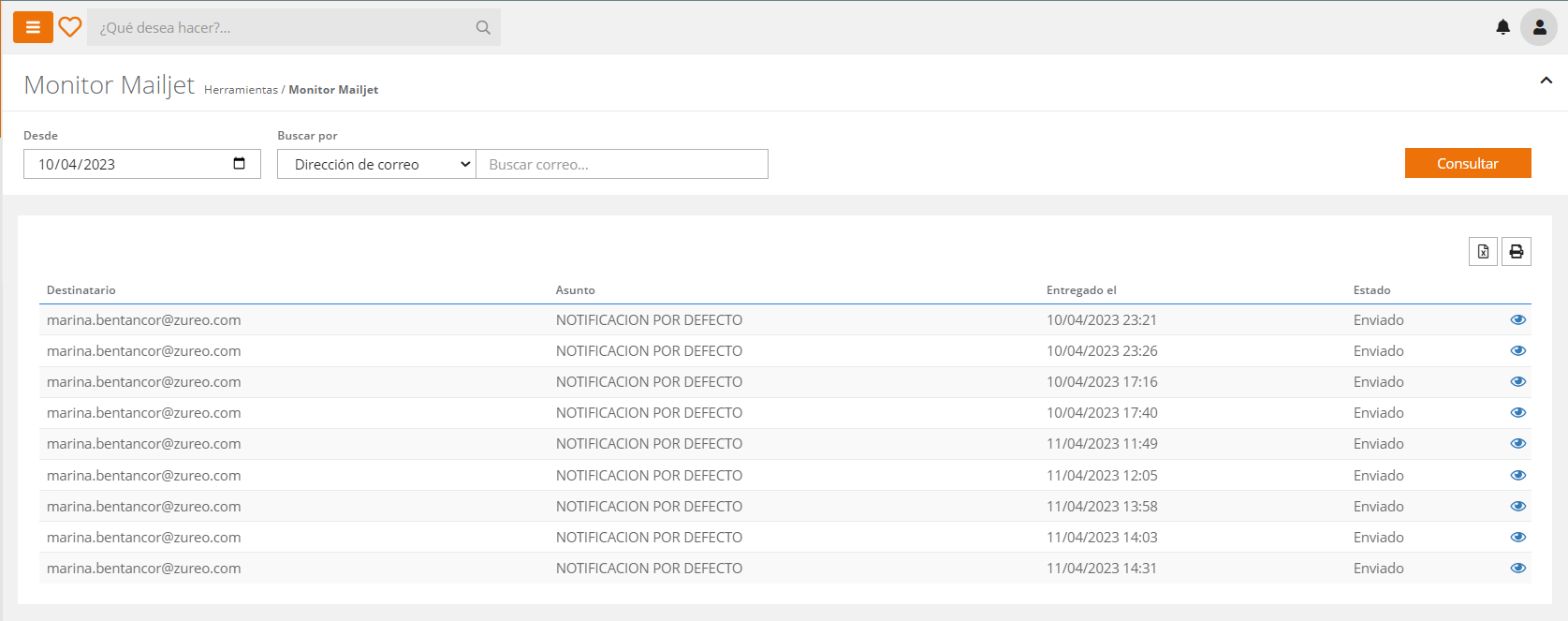Click the Consultar button
Viewport: 1568px width, 621px height.
point(1467,163)
